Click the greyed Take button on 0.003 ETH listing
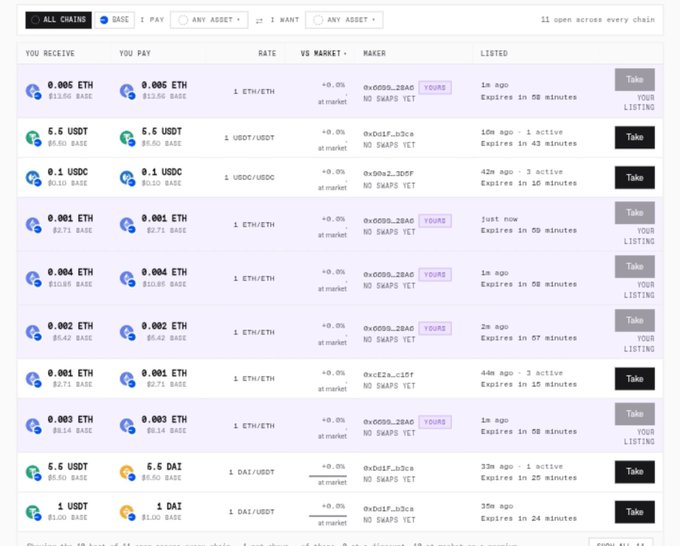 (634, 414)
